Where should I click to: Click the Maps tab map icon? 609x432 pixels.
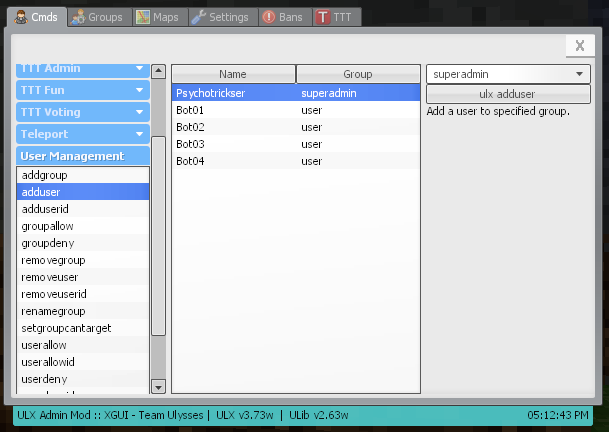coord(143,17)
